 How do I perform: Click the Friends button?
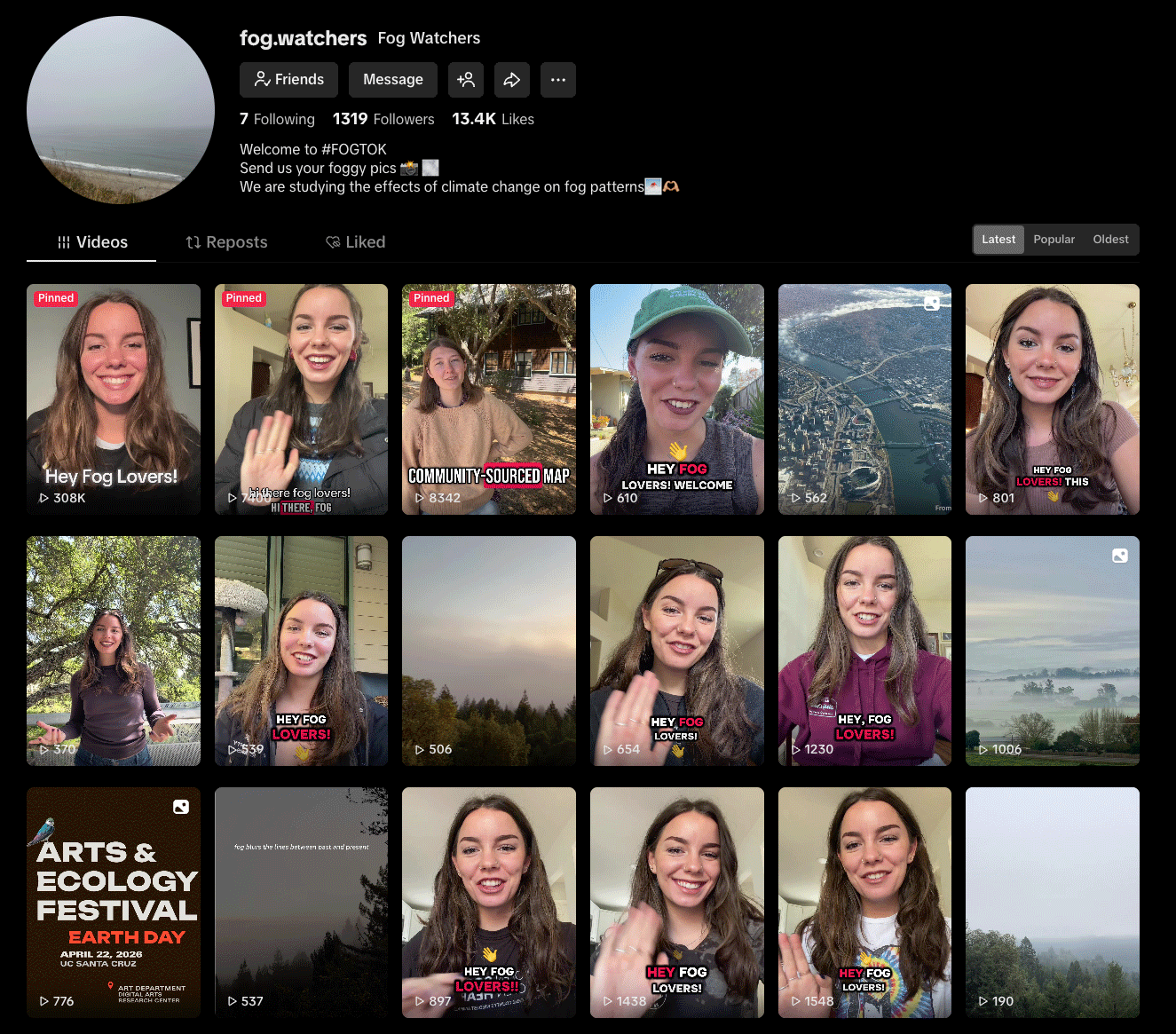(x=288, y=80)
